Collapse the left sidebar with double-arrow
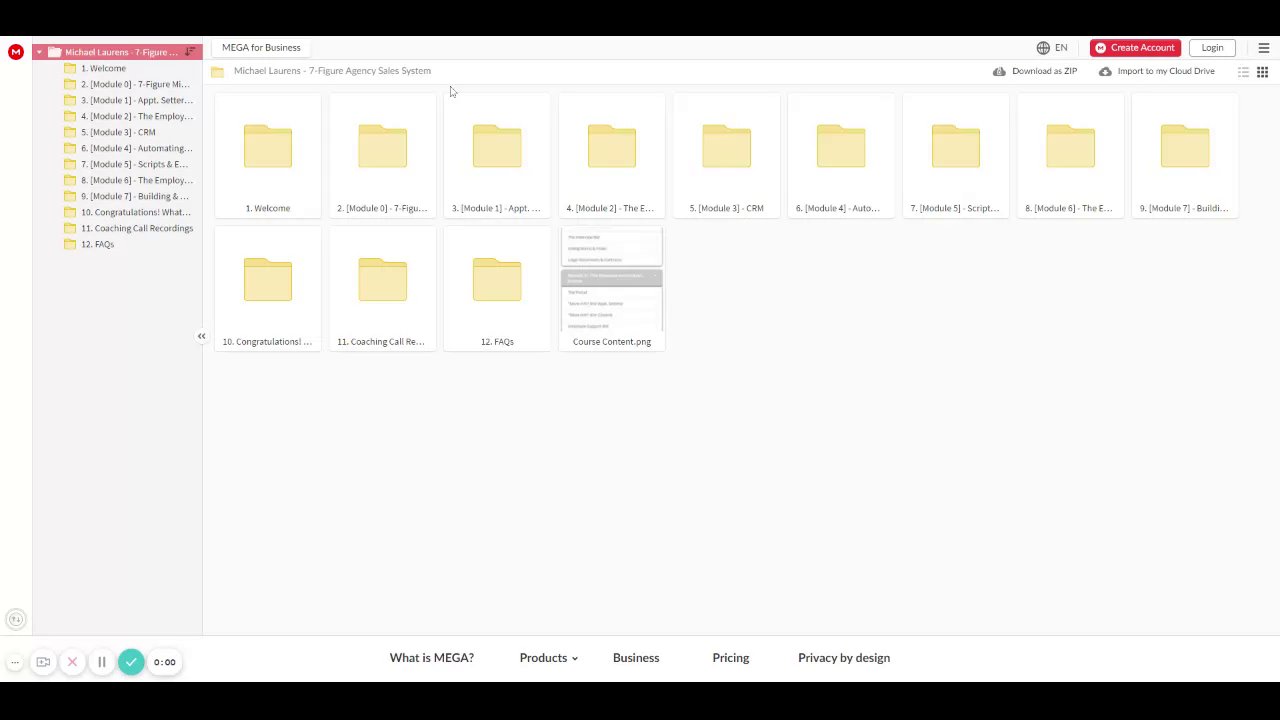Screen dimensions: 1280x720 [x=201, y=336]
